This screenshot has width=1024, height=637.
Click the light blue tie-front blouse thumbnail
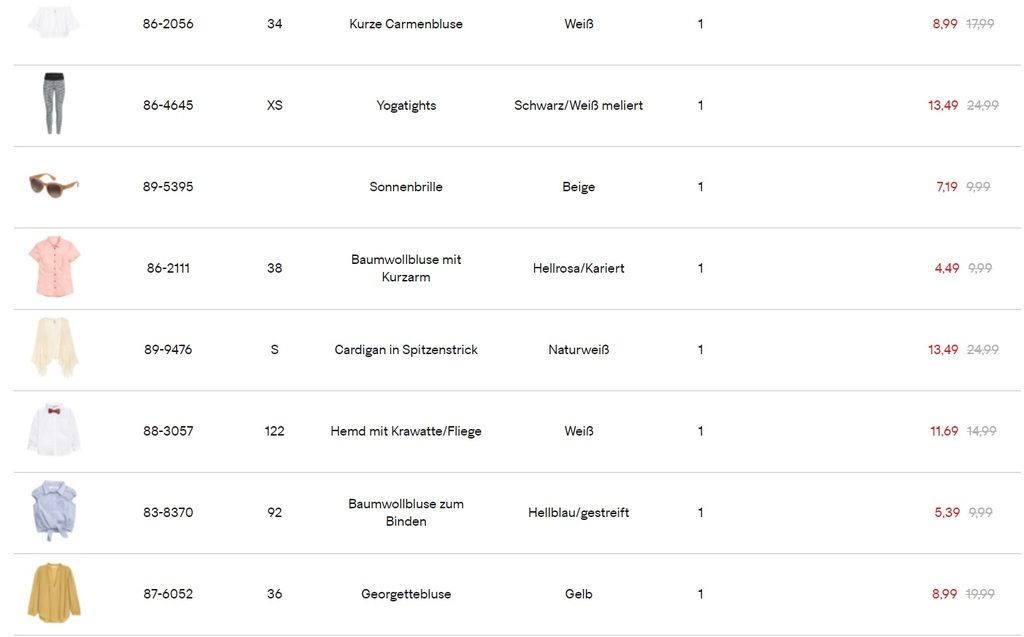(x=54, y=511)
